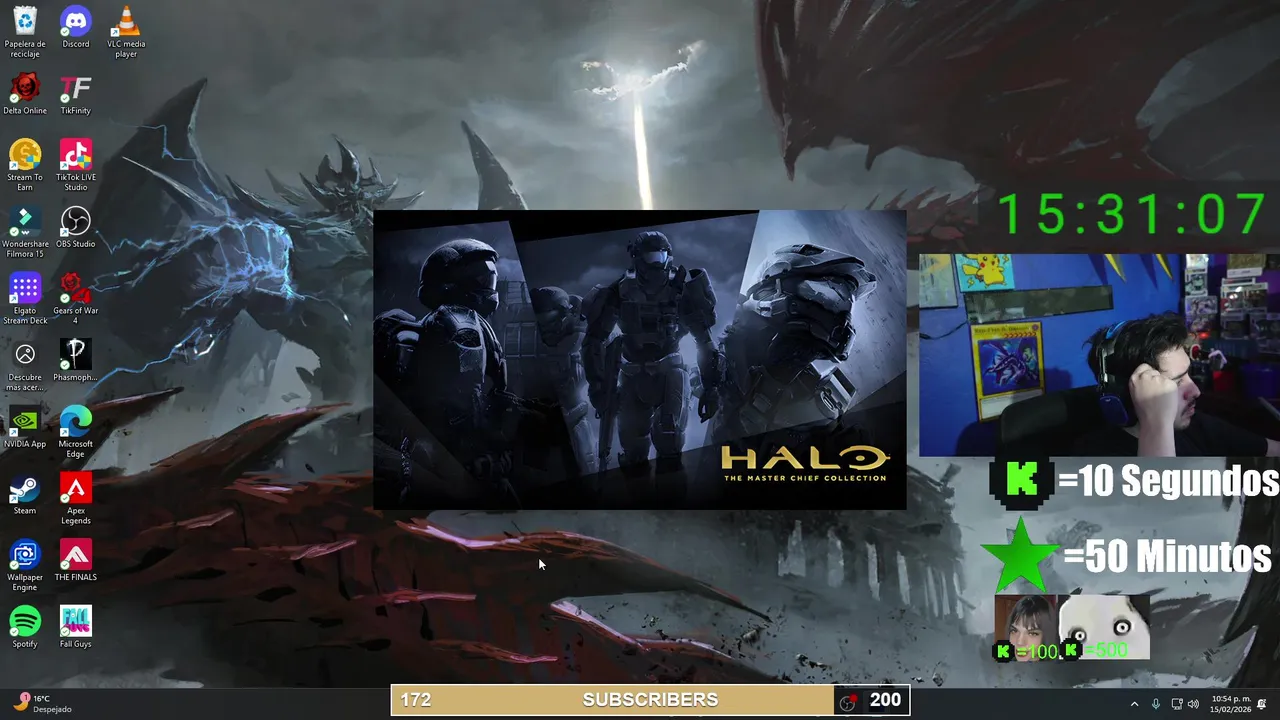The image size is (1280, 720).
Task: Open the TikFinity shortcut
Action: point(75,94)
